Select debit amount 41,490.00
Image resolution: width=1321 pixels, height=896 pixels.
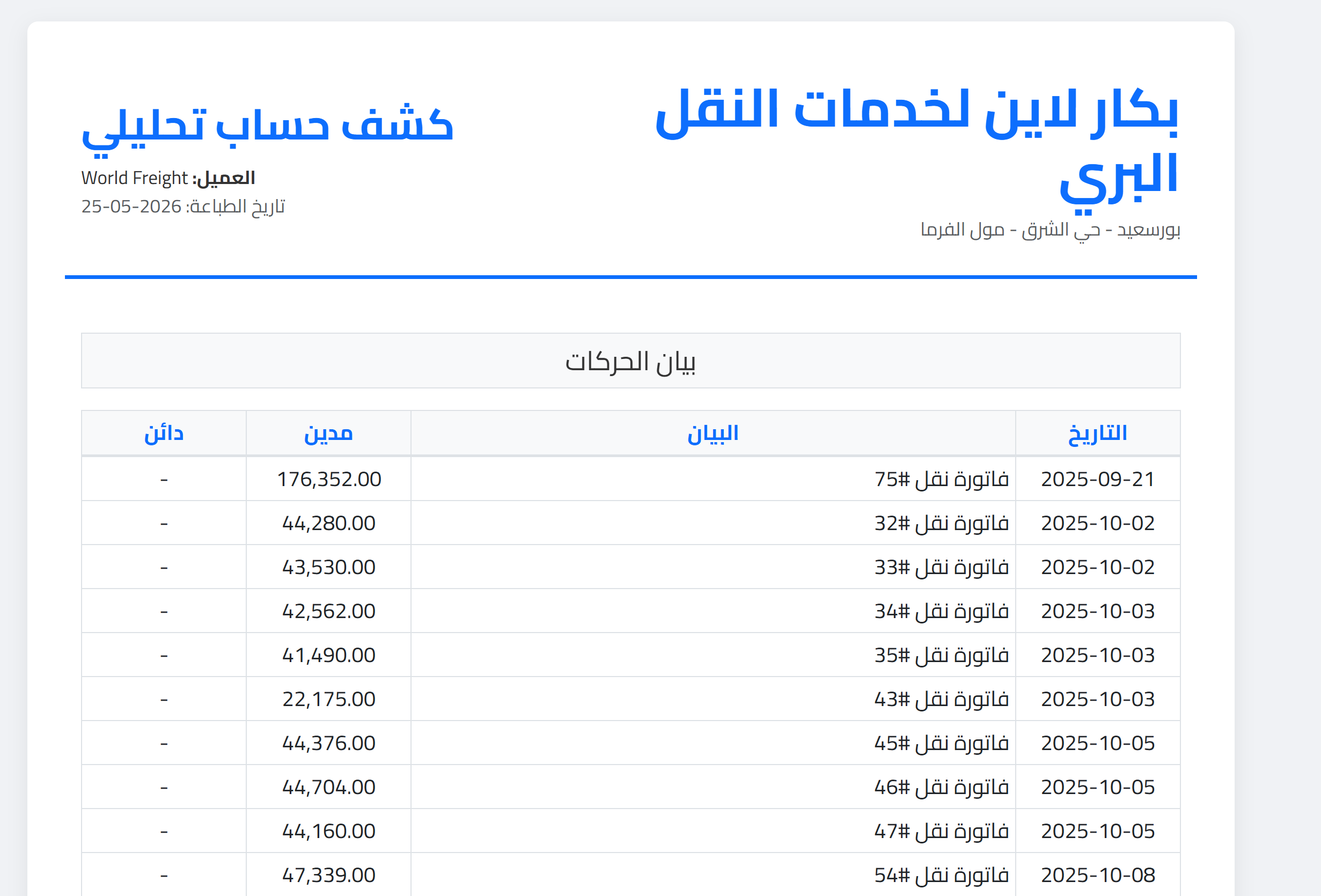click(x=329, y=655)
